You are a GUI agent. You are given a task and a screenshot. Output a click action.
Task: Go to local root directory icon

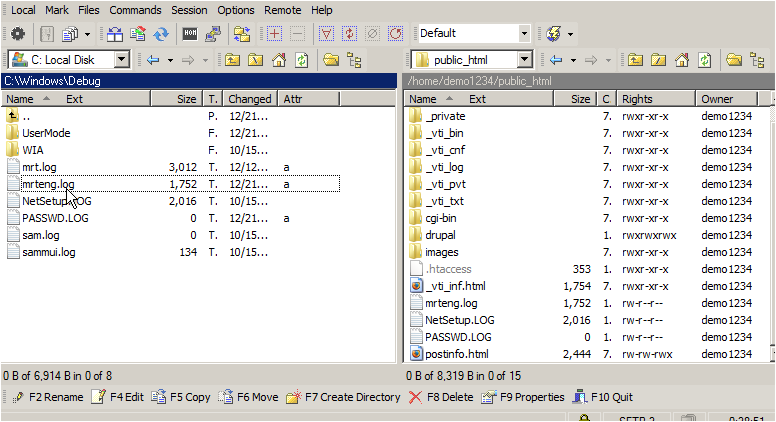[x=255, y=60]
